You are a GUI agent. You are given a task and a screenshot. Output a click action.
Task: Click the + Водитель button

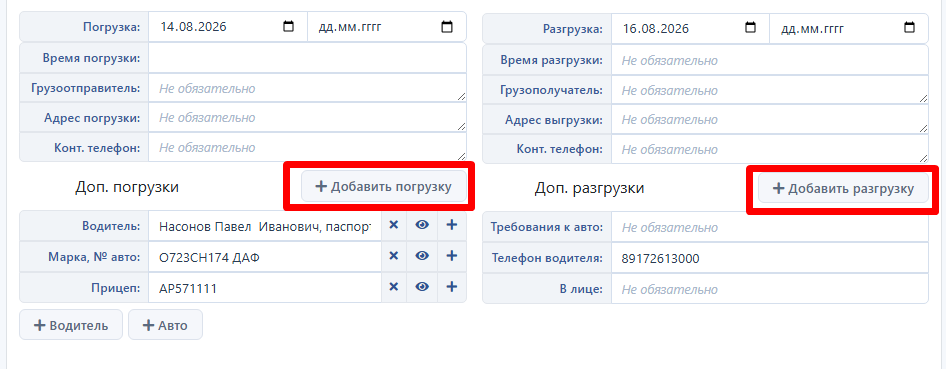pyautogui.click(x=71, y=325)
